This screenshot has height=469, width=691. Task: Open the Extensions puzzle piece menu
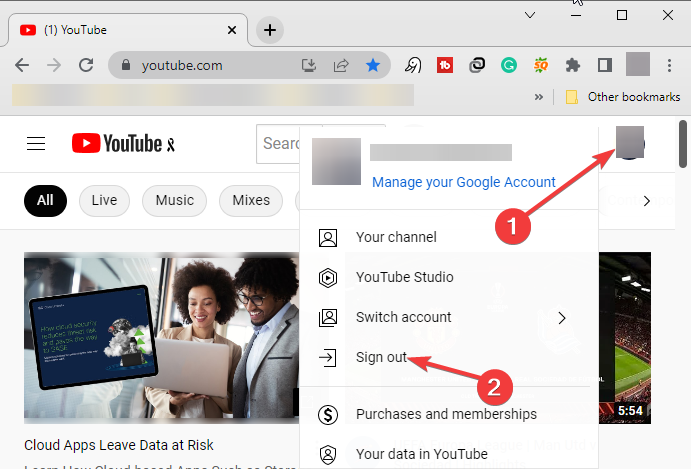tap(573, 65)
